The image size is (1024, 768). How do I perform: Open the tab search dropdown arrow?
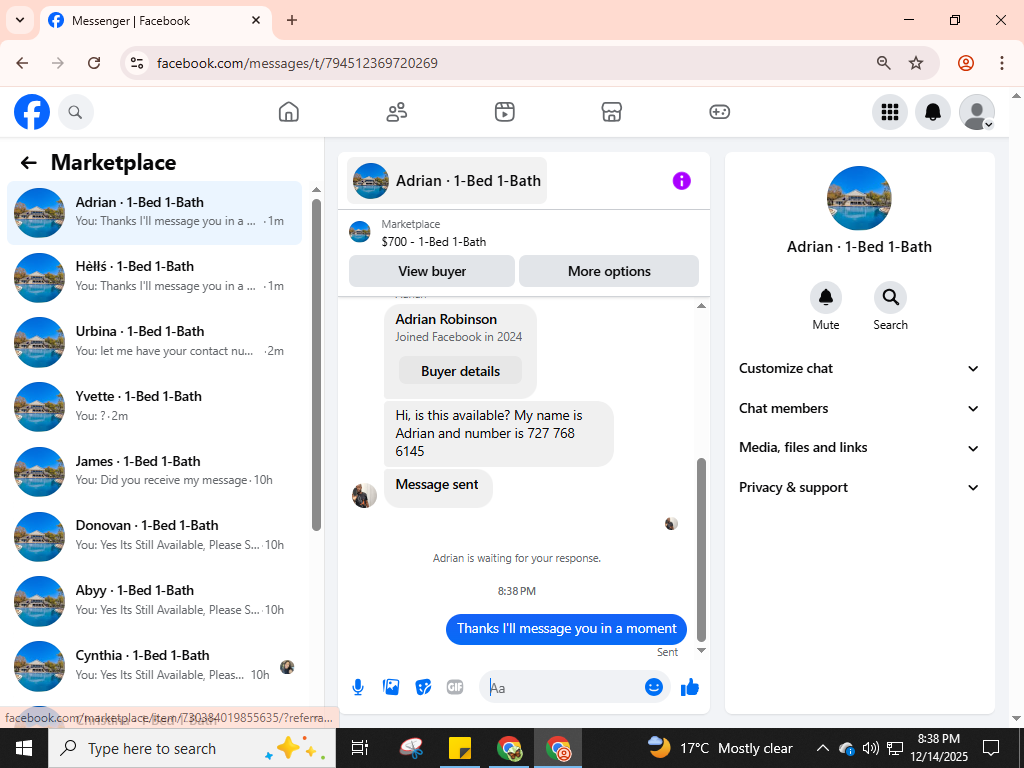(20, 20)
